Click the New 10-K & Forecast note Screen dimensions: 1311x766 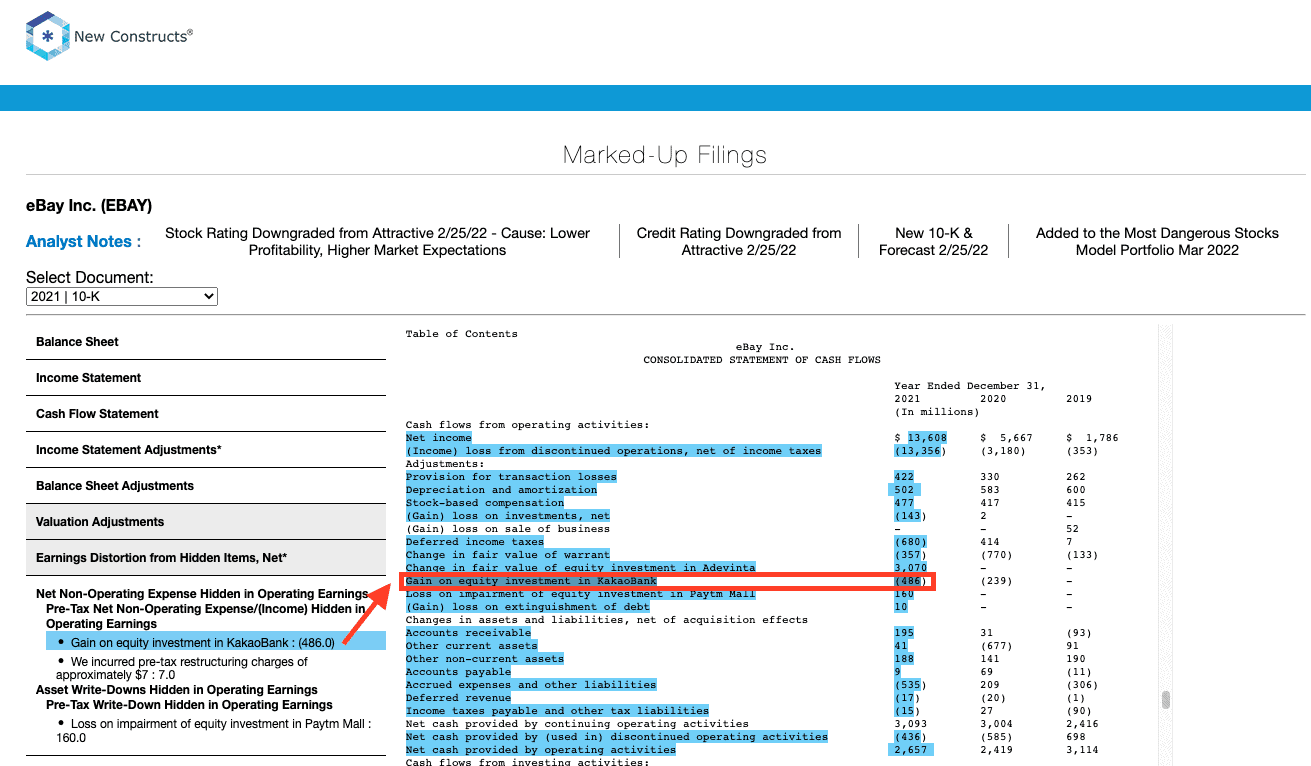pyautogui.click(x=933, y=241)
